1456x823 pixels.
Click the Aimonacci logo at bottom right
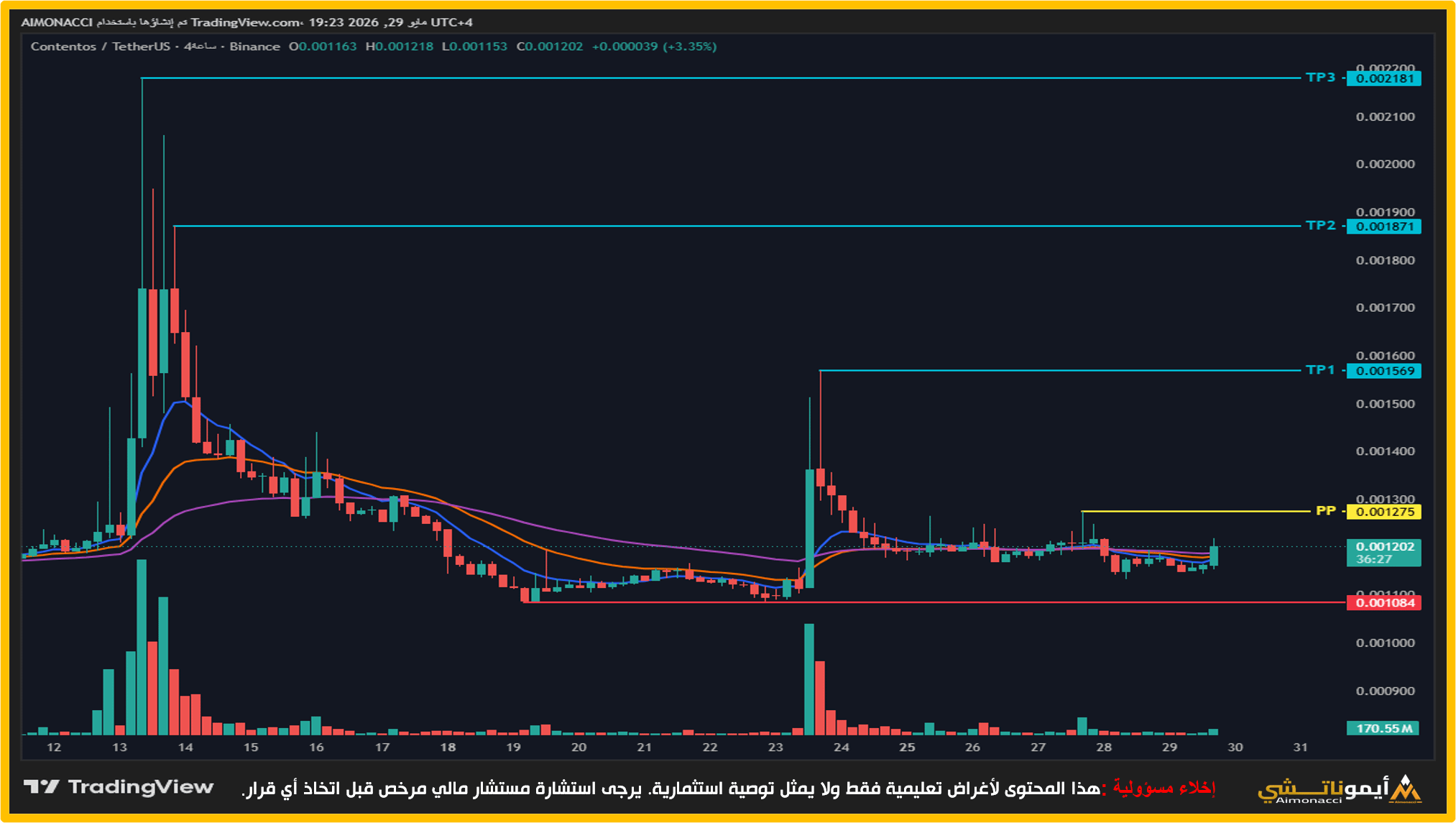[1340, 788]
